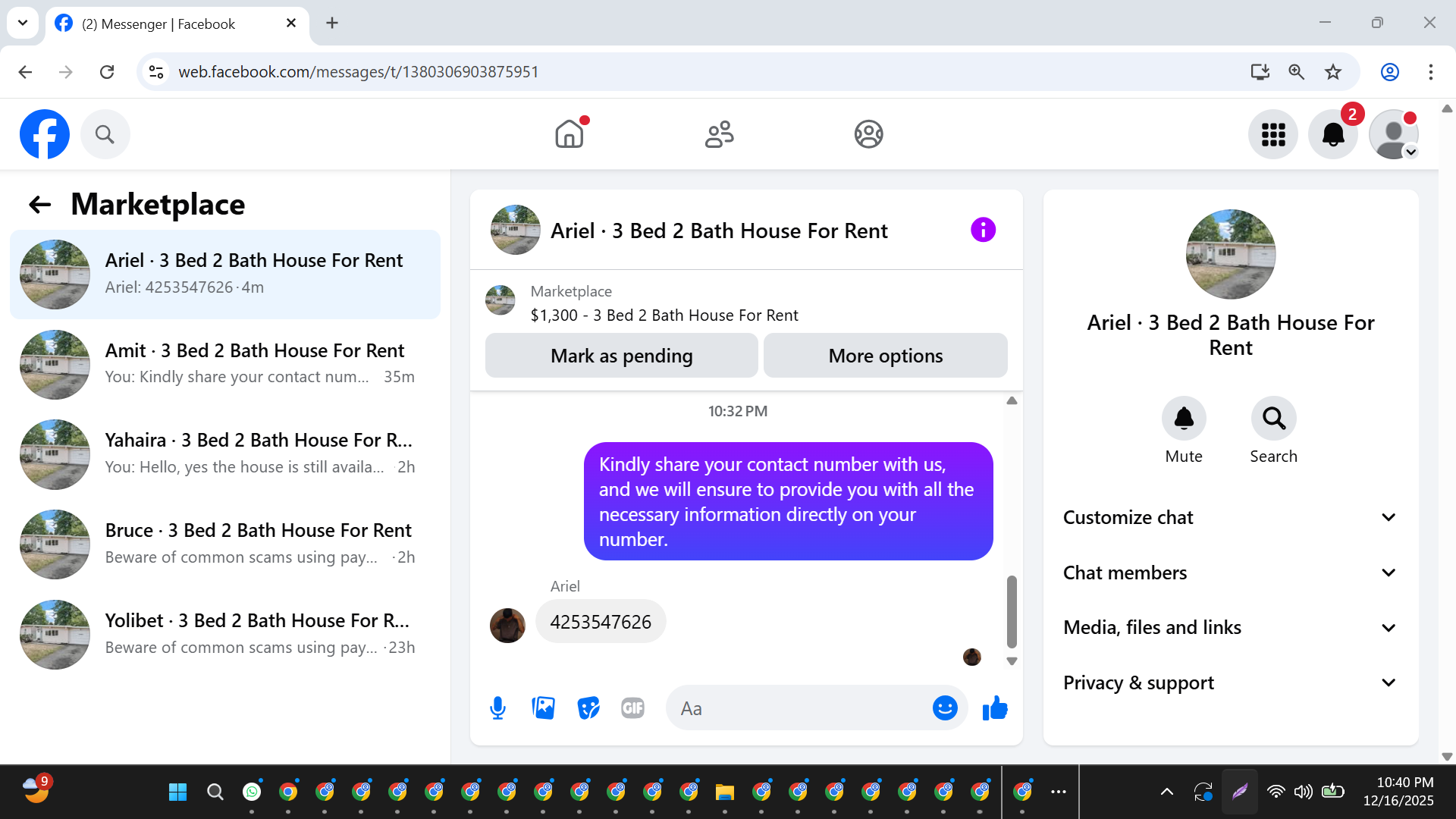Open the Yahaira house rental chat

tap(225, 454)
